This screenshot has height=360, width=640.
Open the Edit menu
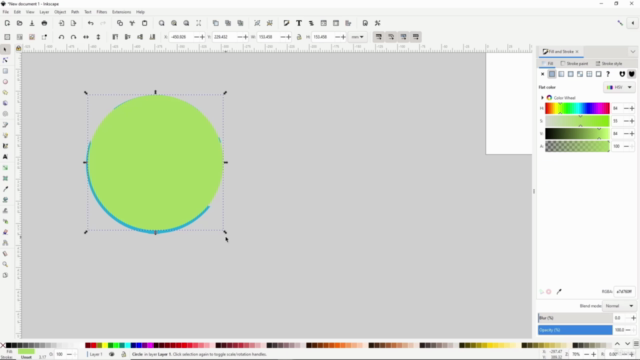[17, 12]
